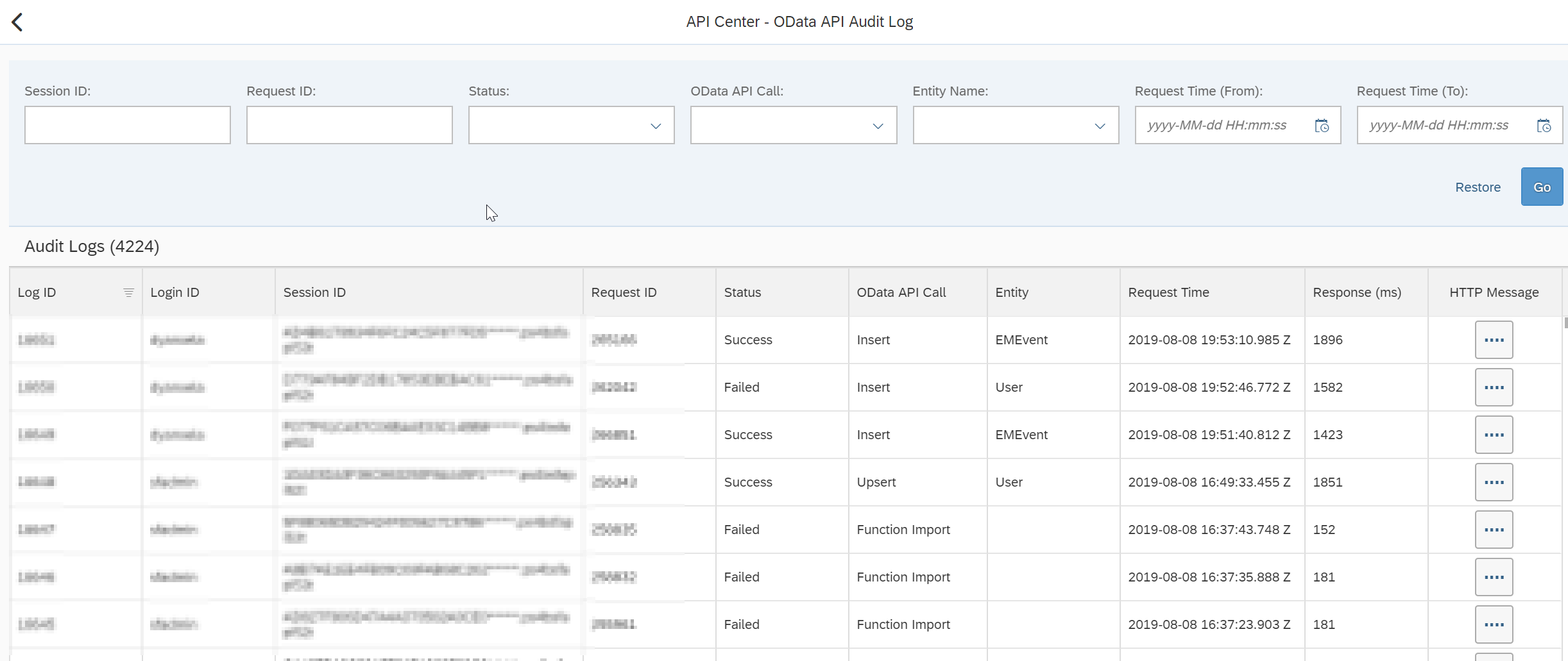This screenshot has height=661, width=1568.
Task: Open HTTP message for 16:37:23.903 log
Action: coord(1494,624)
